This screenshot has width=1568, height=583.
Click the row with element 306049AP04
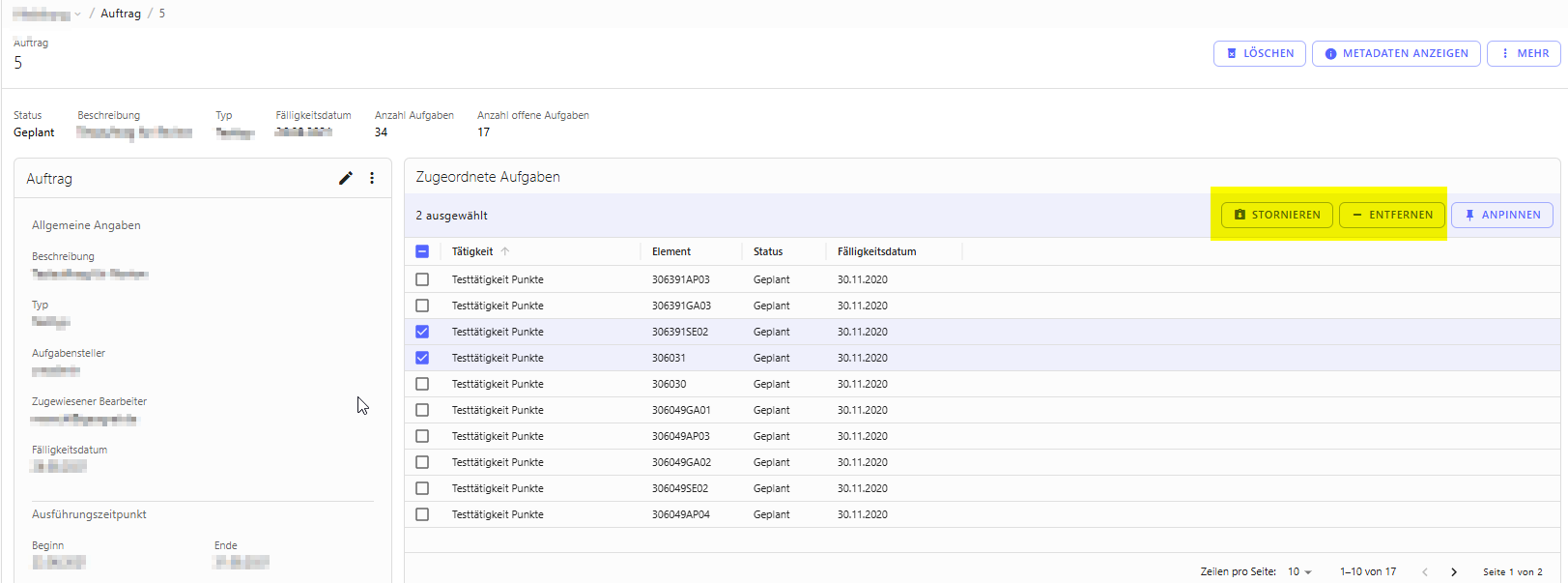pyautogui.click(x=680, y=514)
